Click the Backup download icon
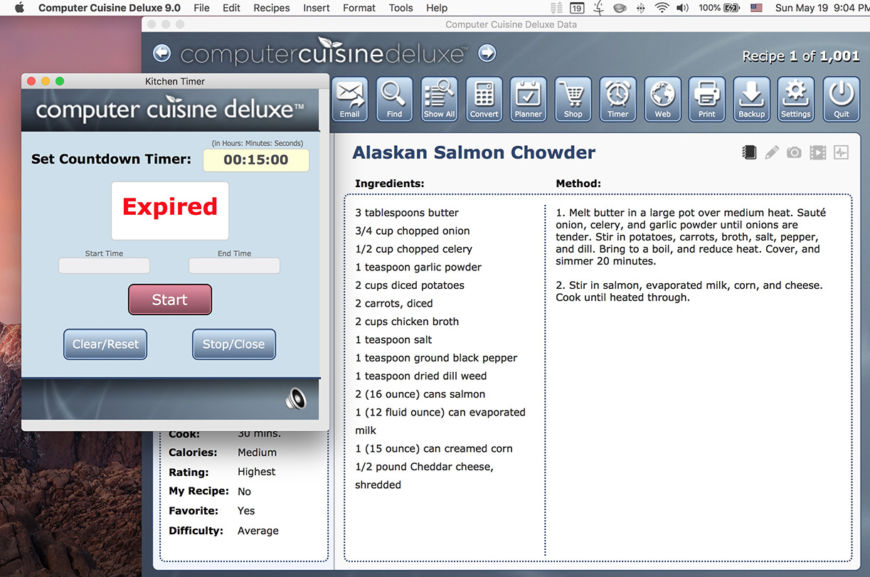 pyautogui.click(x=751, y=99)
